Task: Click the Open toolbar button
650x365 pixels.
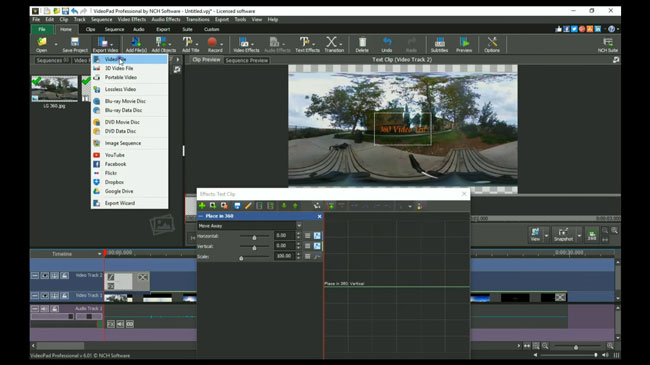Action: [x=41, y=44]
